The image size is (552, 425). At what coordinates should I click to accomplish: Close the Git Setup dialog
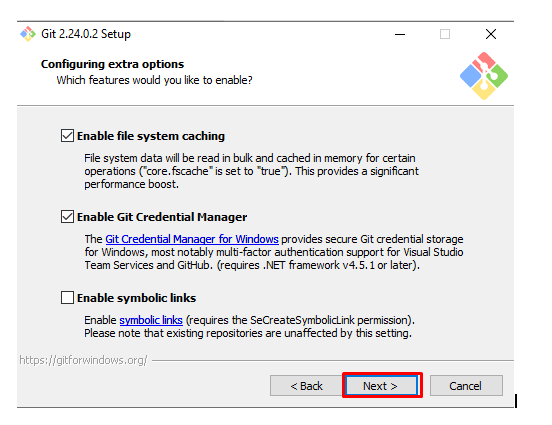pos(491,34)
